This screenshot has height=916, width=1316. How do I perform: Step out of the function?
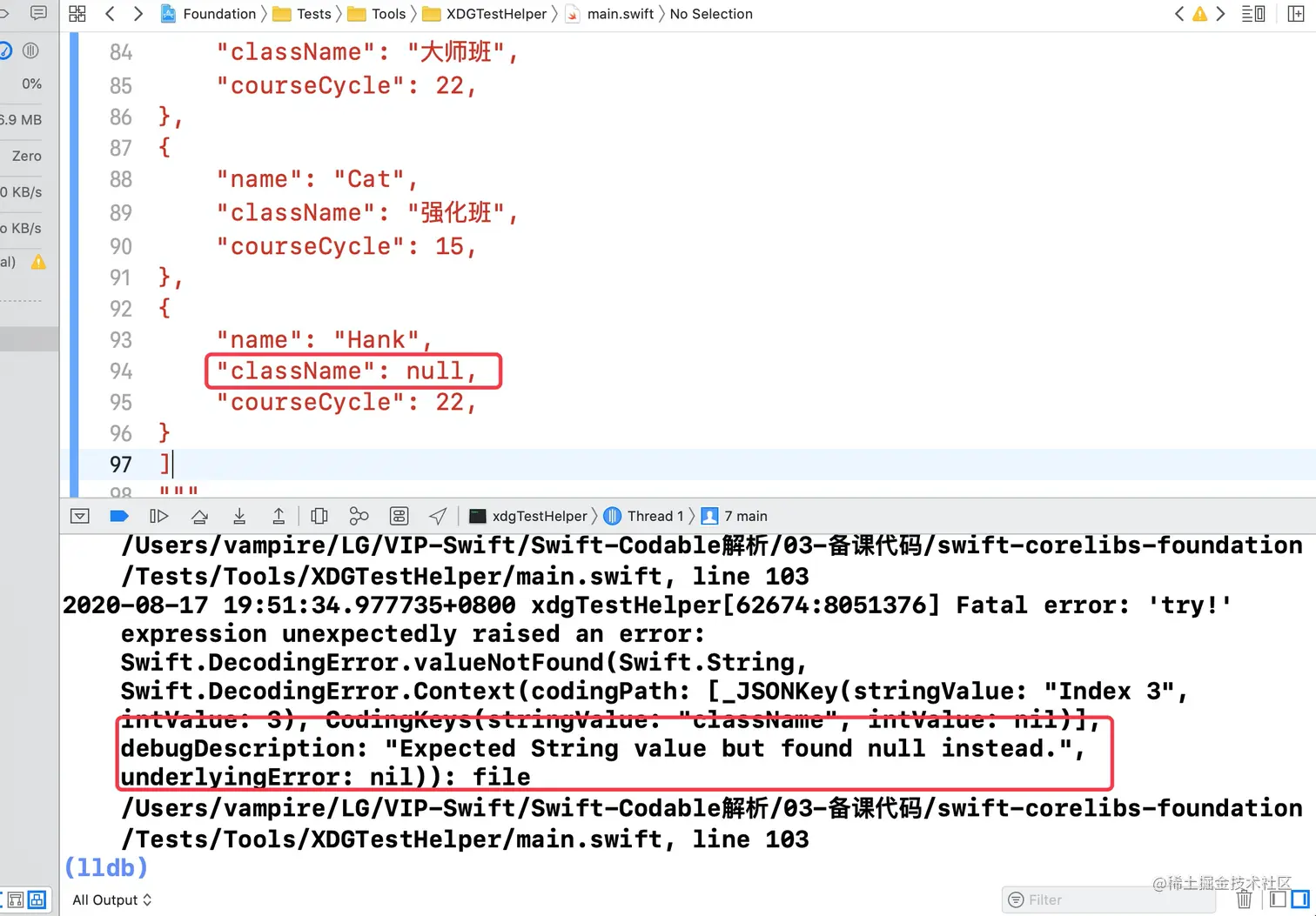(279, 516)
